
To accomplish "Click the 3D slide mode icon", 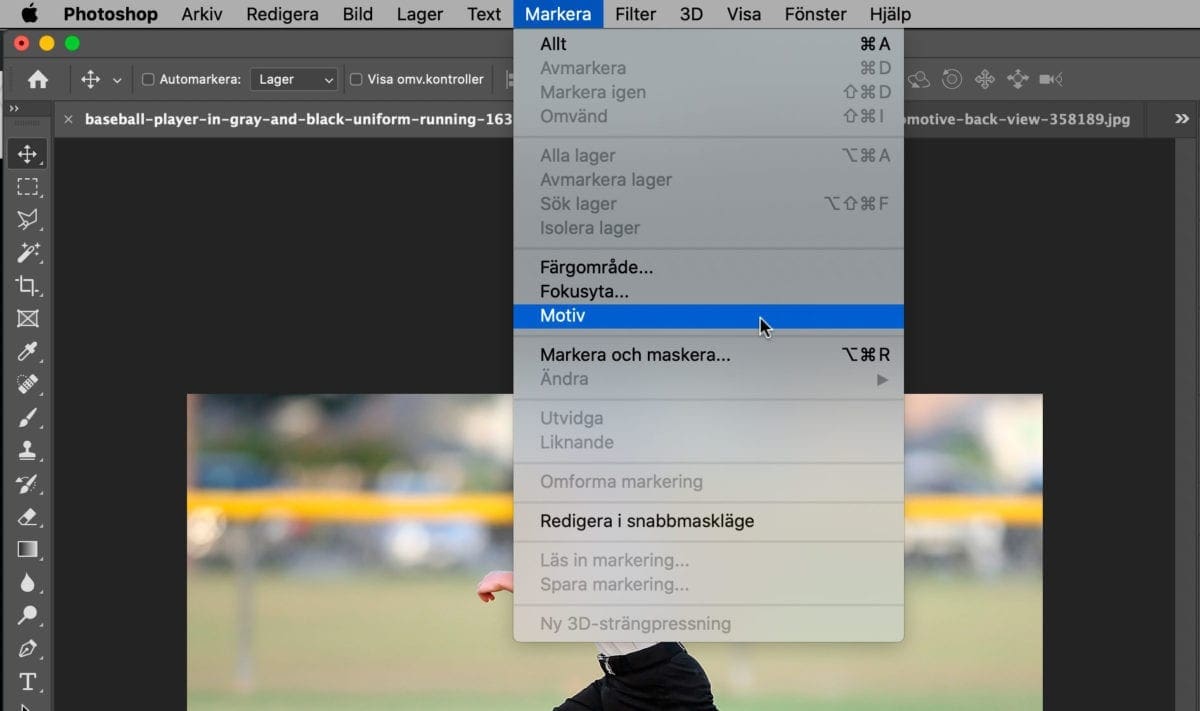I will click(1018, 79).
